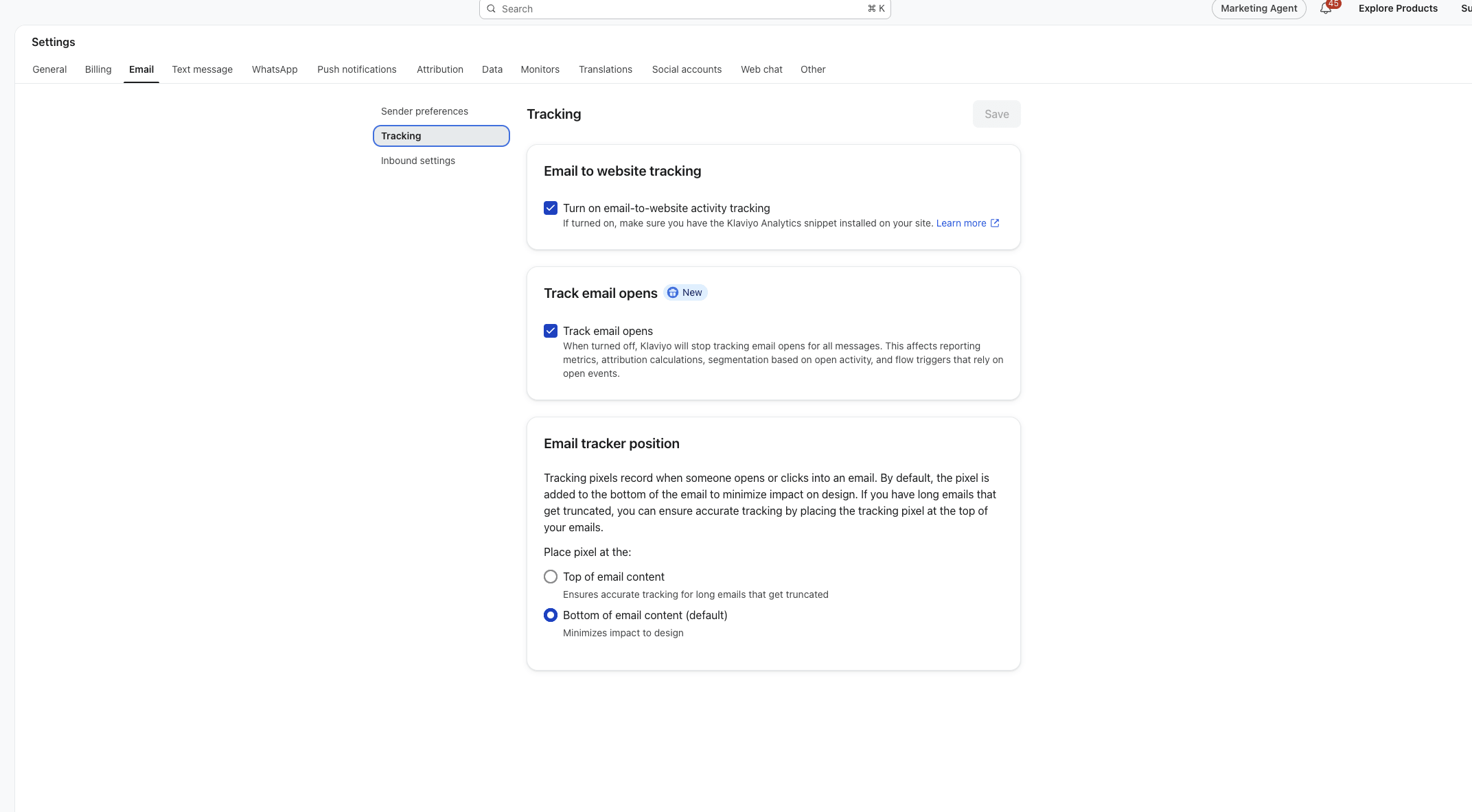Click the Track email opens heading

pyautogui.click(x=601, y=293)
